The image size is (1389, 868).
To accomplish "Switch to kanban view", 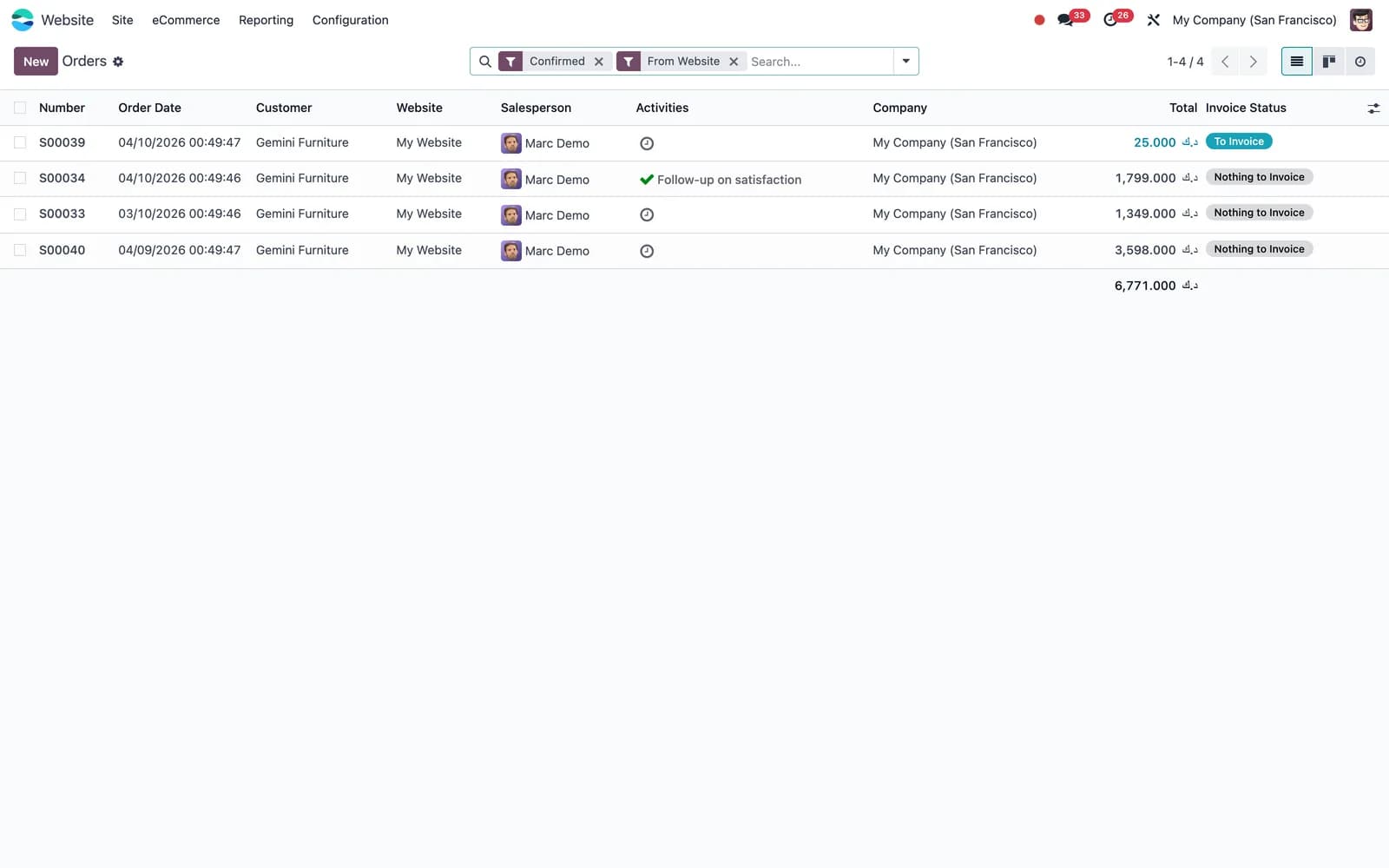I will 1328,62.
